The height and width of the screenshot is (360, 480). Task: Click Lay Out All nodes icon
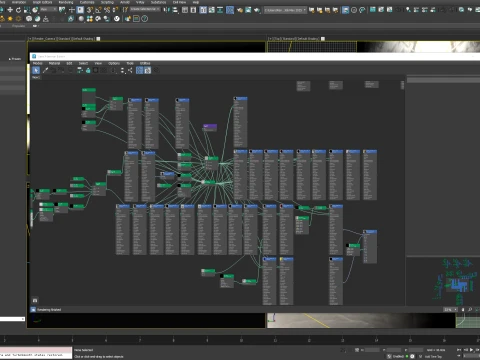[x=122, y=70]
